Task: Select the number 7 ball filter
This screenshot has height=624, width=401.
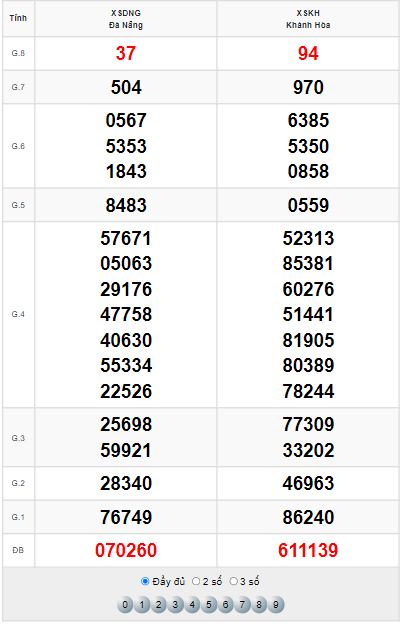Action: pyautogui.click(x=242, y=604)
